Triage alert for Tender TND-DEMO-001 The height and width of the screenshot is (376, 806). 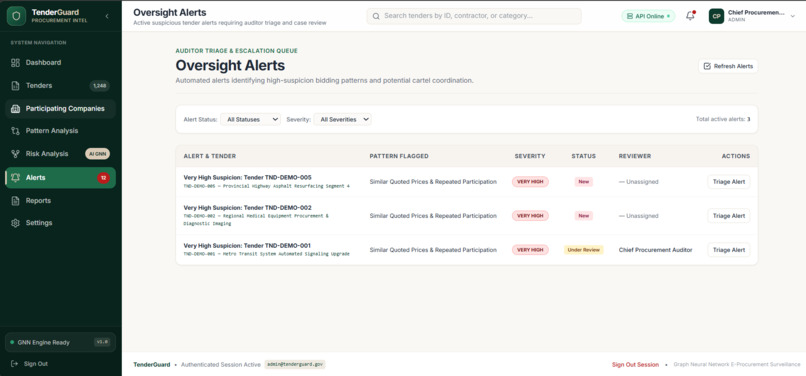(x=728, y=250)
